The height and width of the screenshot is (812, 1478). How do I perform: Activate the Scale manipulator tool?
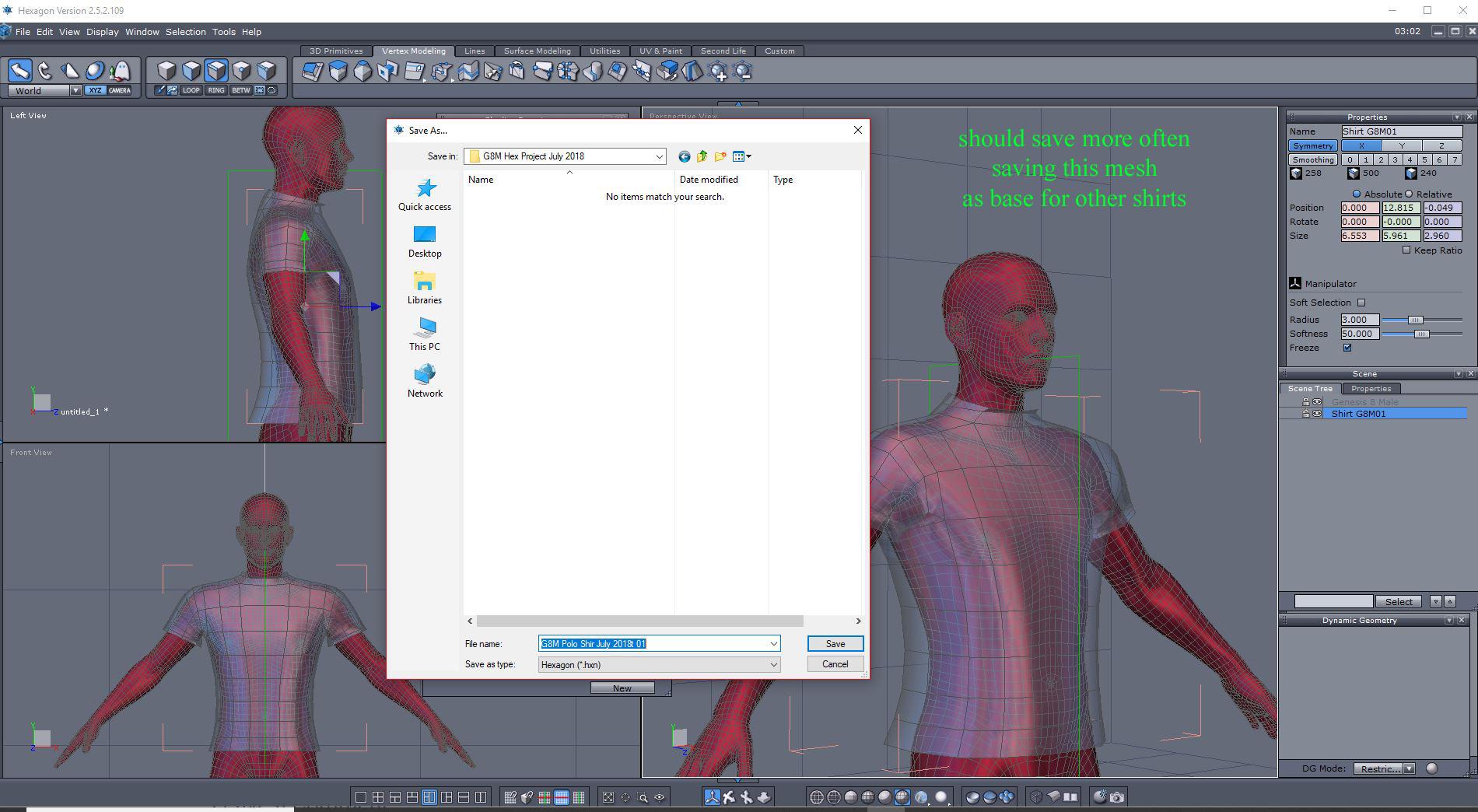[x=70, y=71]
